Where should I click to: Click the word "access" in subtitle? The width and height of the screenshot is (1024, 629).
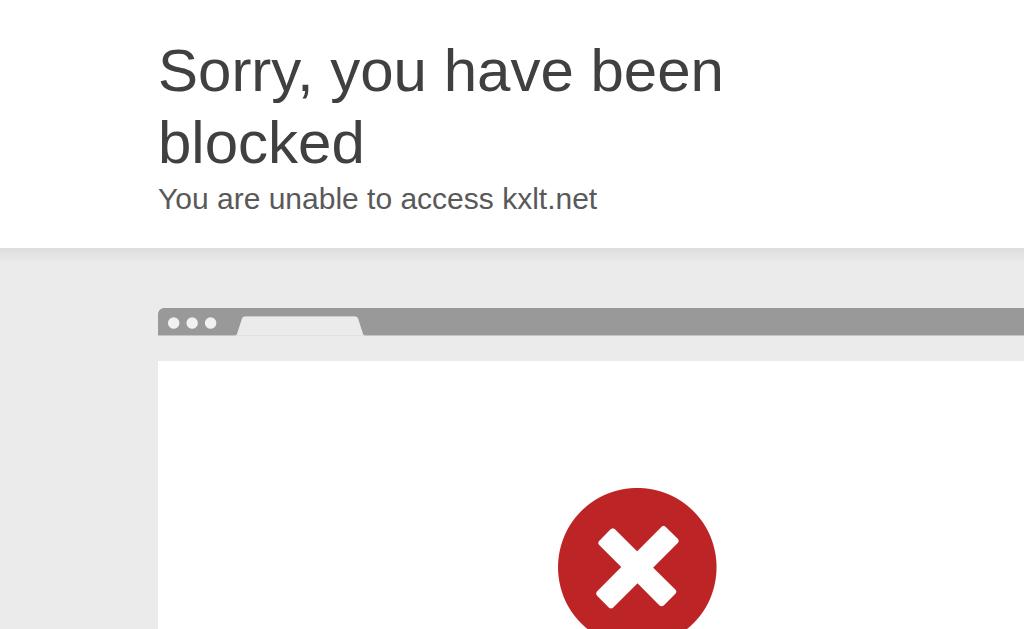(x=447, y=200)
